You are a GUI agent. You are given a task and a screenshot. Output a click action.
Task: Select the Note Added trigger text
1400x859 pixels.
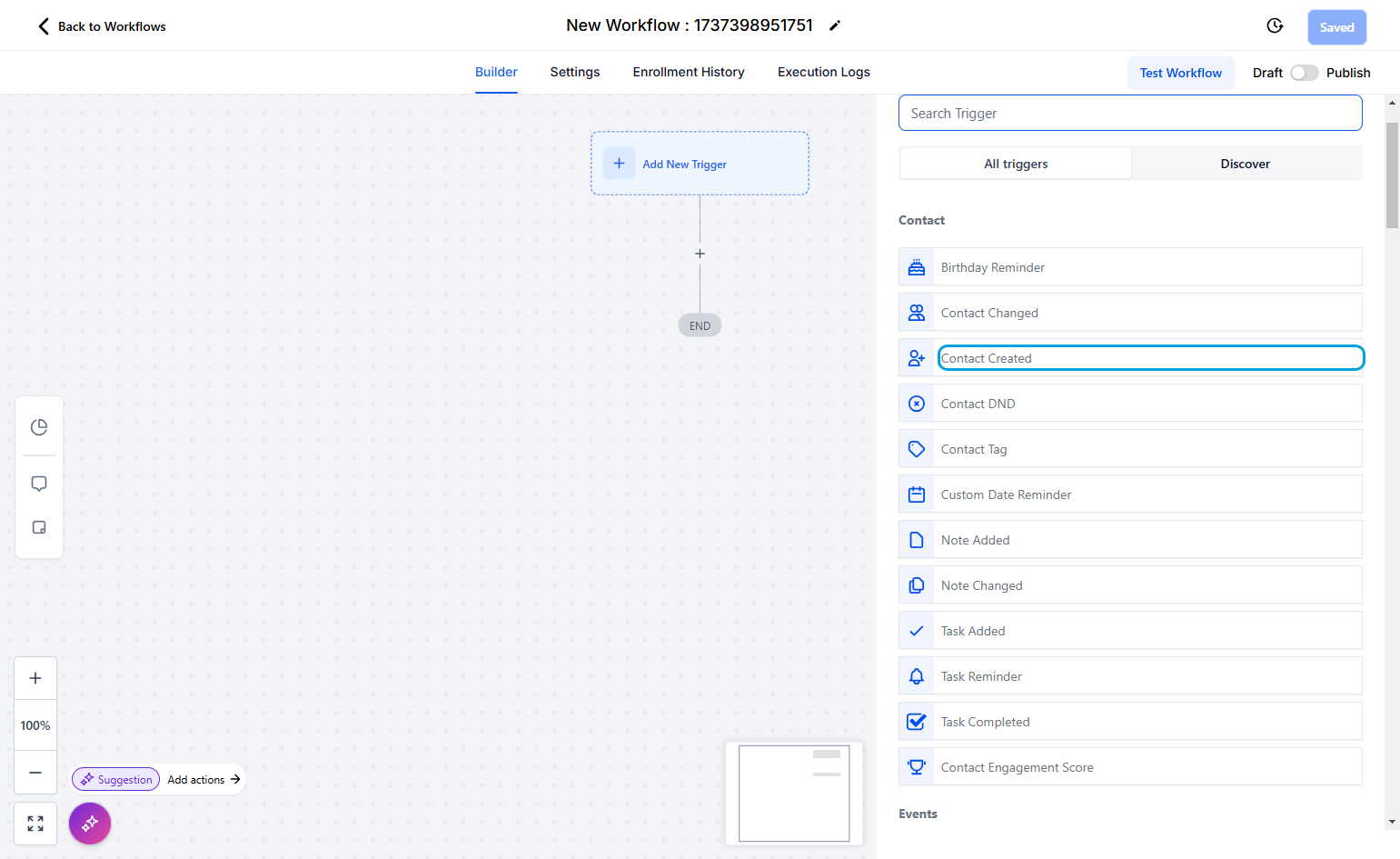(x=975, y=540)
